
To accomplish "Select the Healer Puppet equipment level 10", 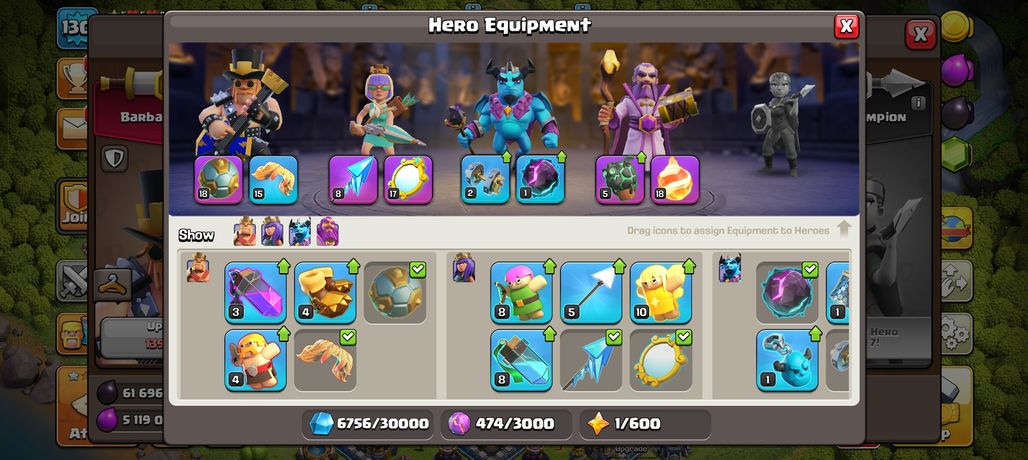I will coord(661,292).
